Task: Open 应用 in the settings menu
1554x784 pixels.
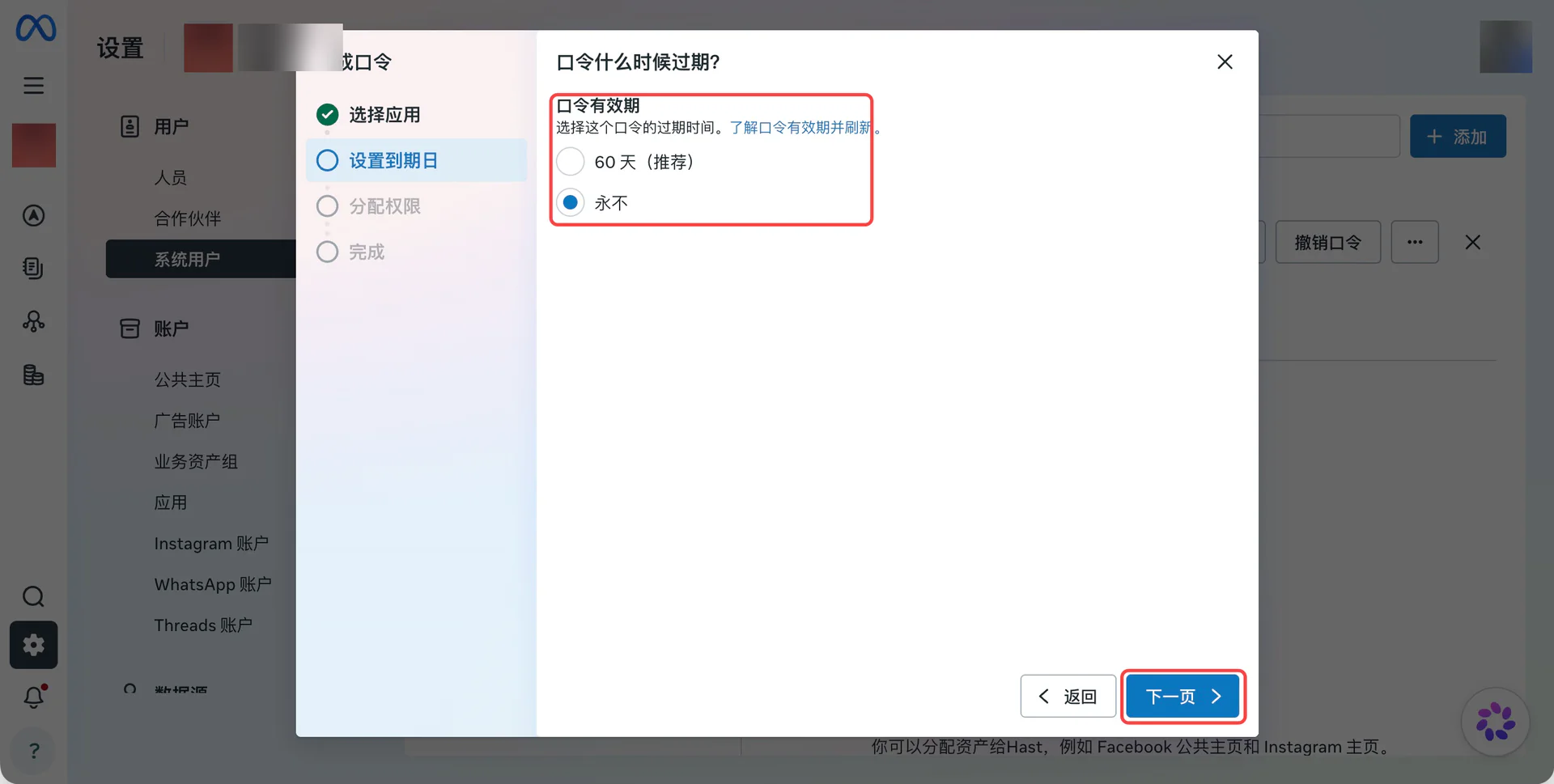Action: [171, 502]
